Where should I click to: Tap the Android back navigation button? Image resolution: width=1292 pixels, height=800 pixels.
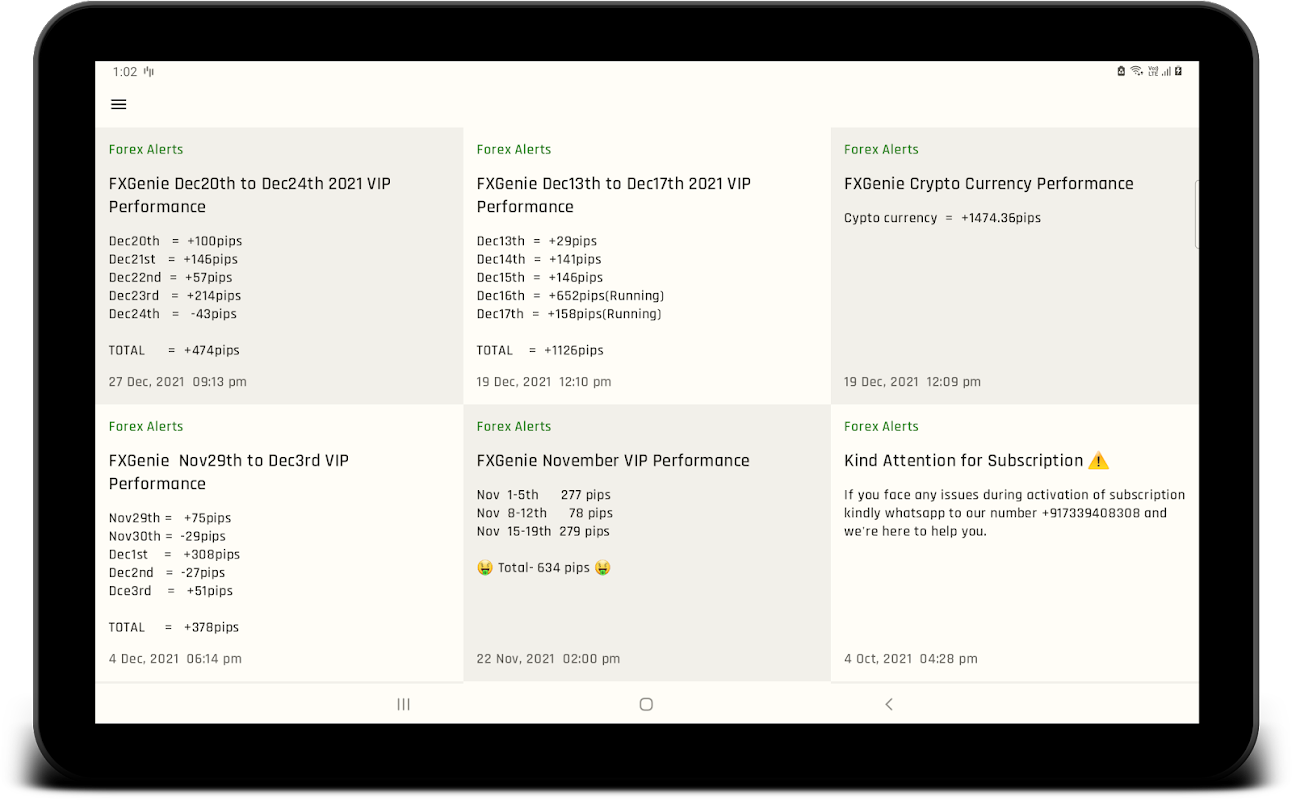tap(889, 704)
